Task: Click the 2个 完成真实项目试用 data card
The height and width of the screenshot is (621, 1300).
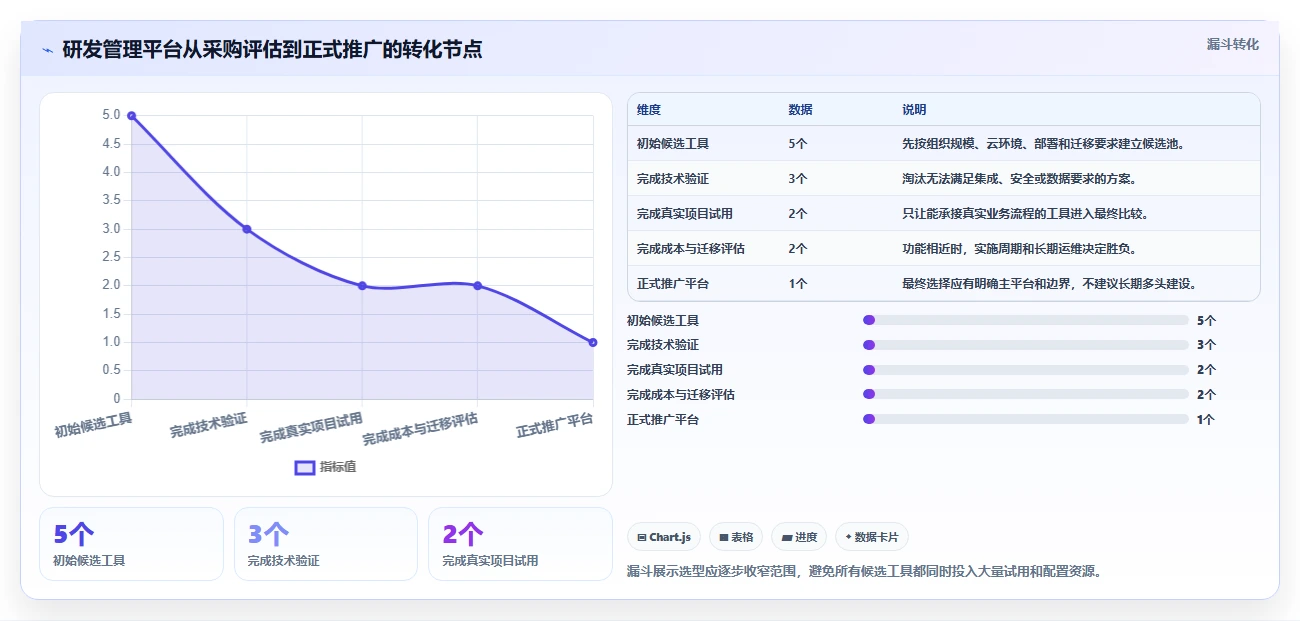Action: 520,544
